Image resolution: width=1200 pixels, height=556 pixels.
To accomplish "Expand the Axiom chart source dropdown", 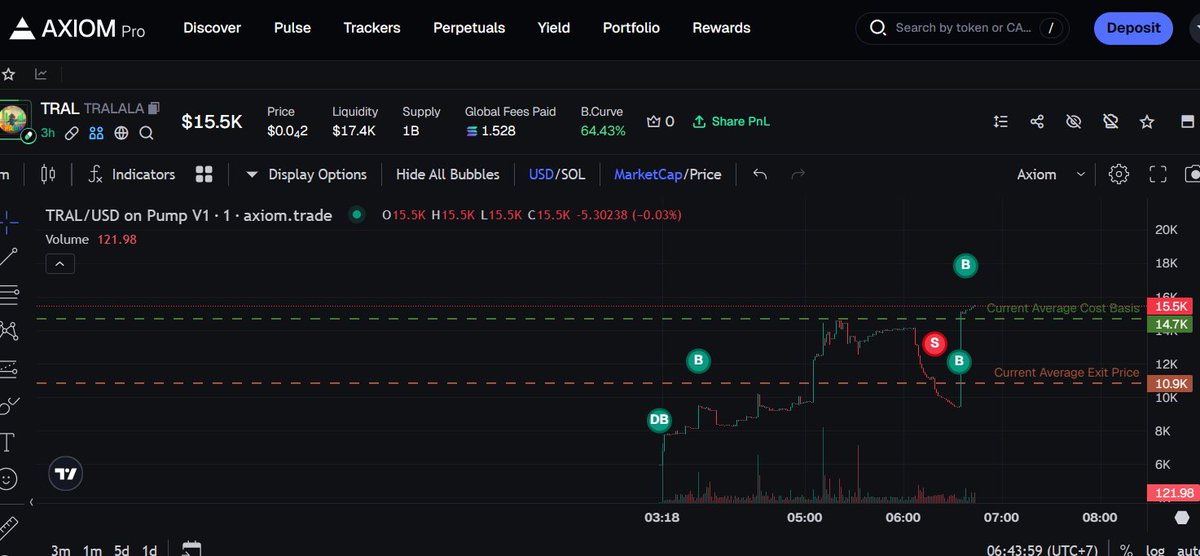I will 1051,174.
